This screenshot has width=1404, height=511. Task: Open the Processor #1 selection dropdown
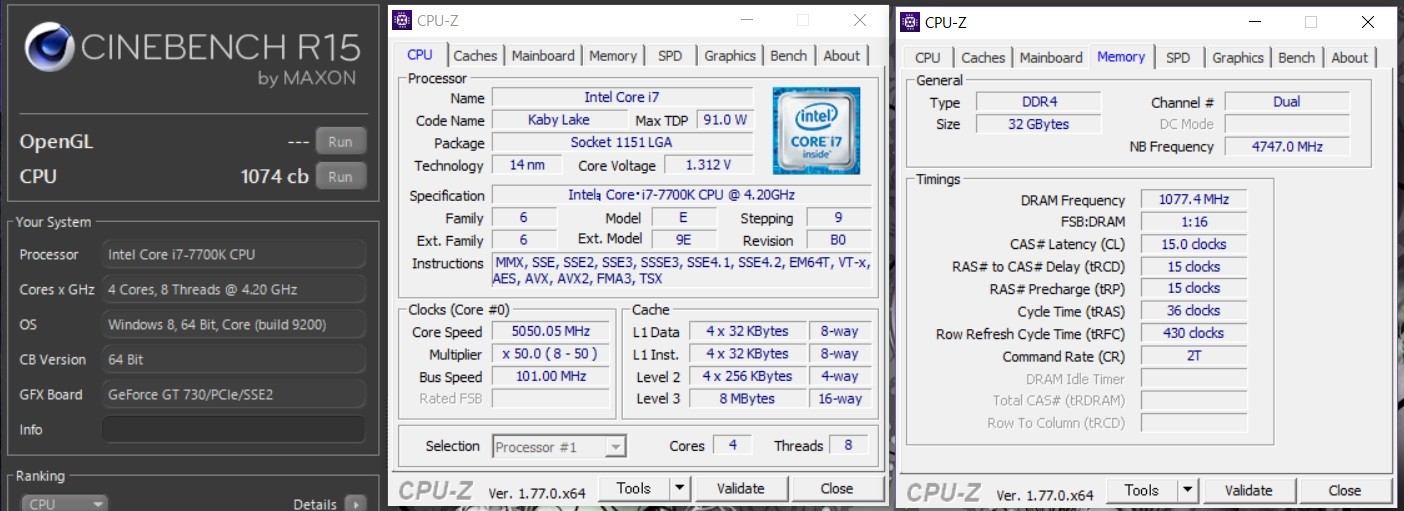(x=560, y=447)
